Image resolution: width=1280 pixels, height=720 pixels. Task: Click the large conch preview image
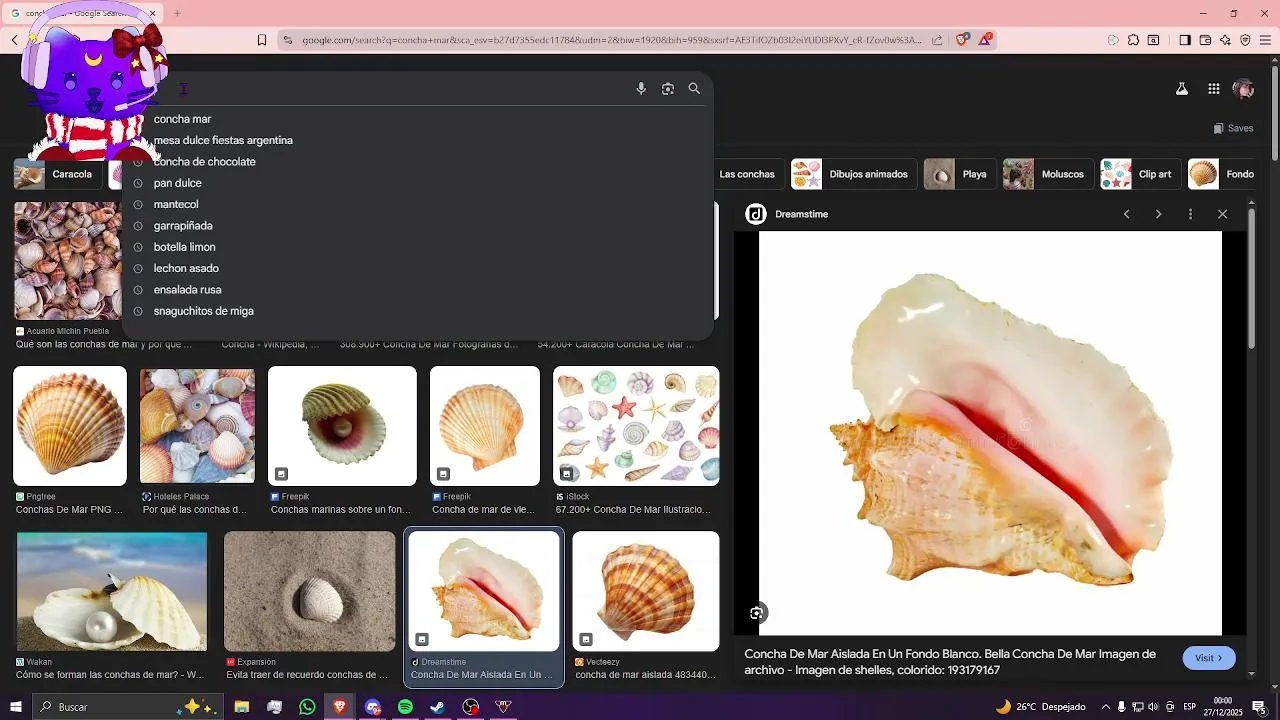point(990,433)
